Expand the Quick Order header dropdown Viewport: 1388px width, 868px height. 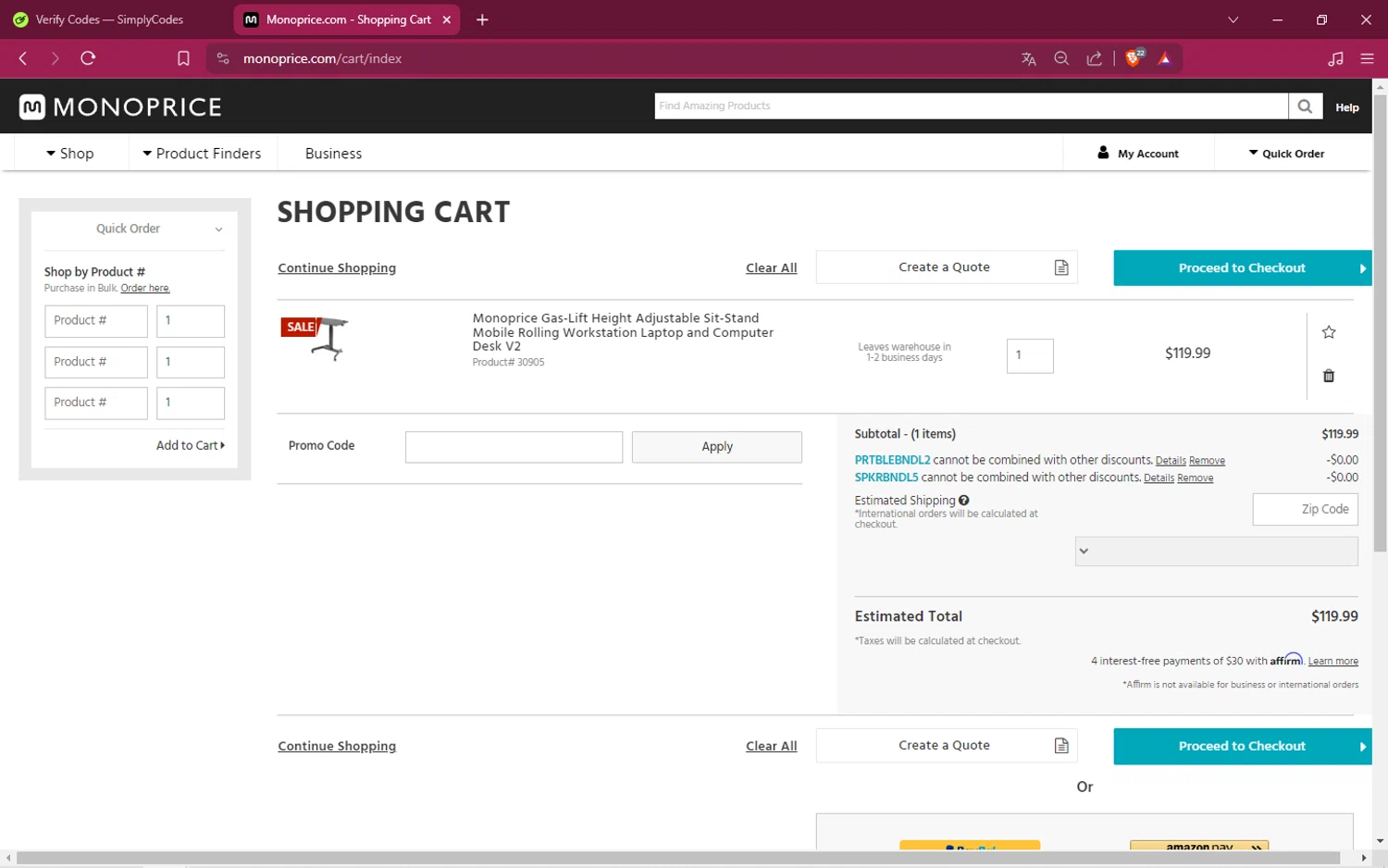1286,154
